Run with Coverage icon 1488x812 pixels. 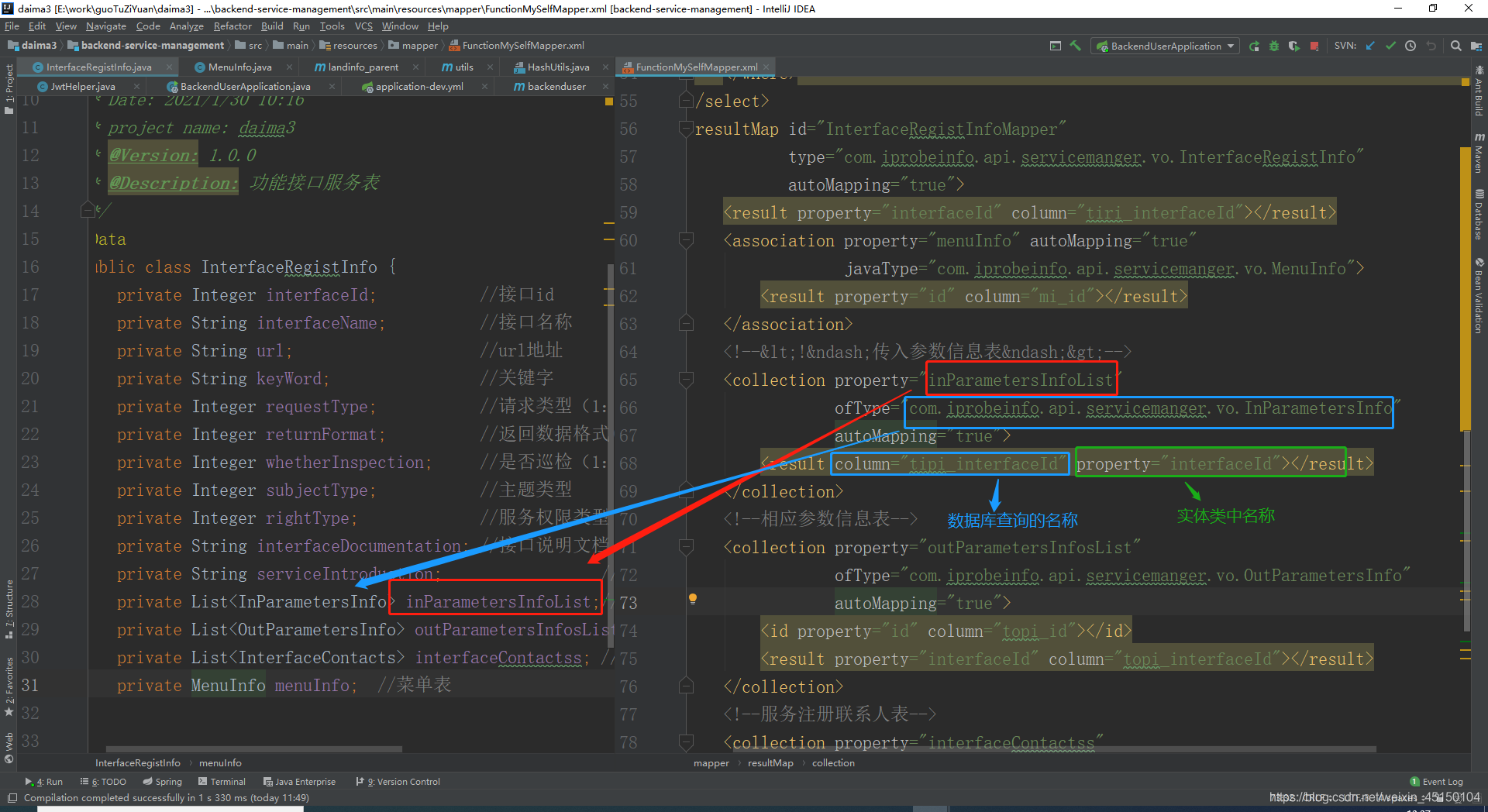(x=1293, y=46)
